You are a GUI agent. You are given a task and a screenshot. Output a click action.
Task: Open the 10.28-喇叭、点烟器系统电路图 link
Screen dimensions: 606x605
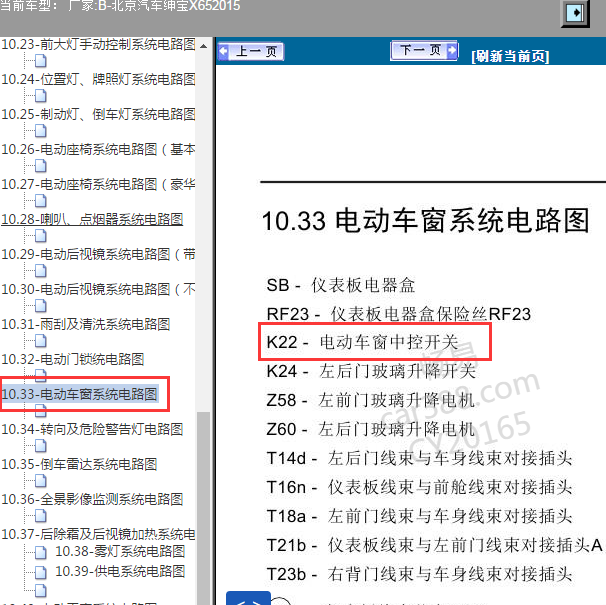(92, 219)
